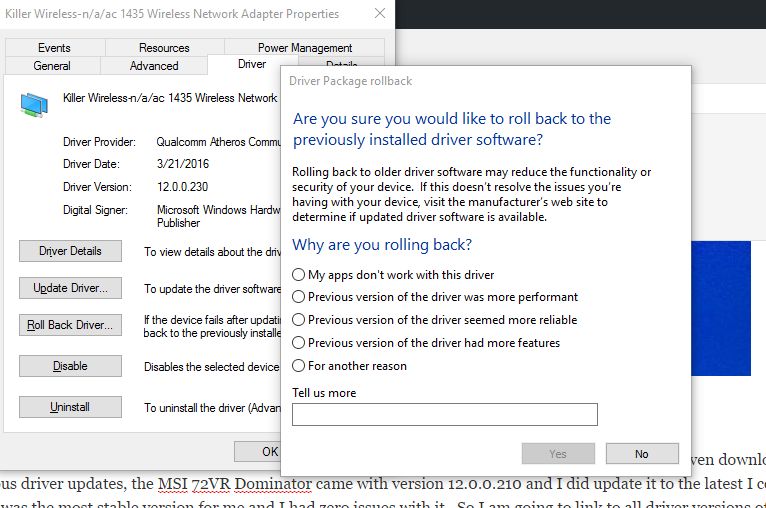Open the Power Management tab
This screenshot has width=766, height=508.
click(x=304, y=48)
